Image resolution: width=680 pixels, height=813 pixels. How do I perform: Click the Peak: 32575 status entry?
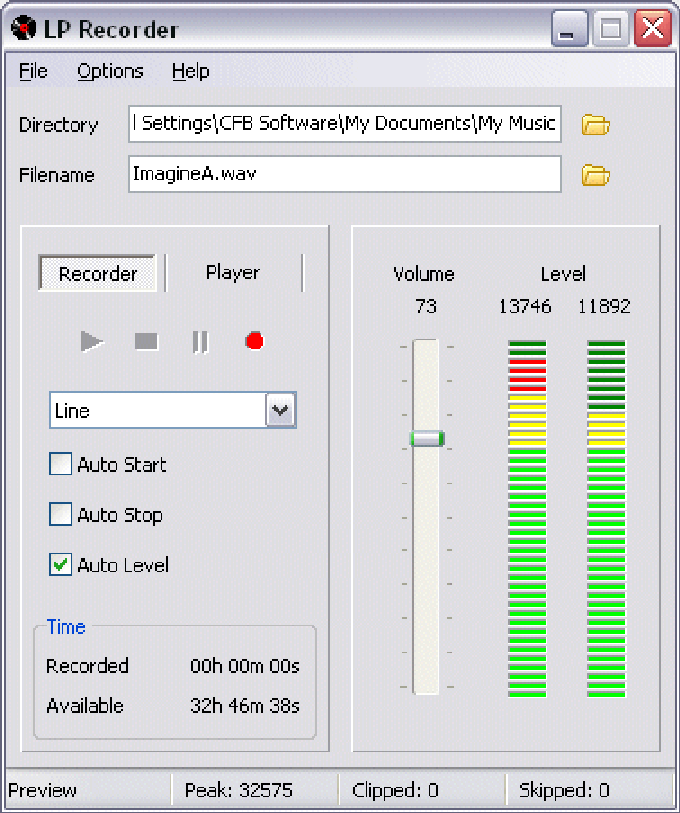239,790
